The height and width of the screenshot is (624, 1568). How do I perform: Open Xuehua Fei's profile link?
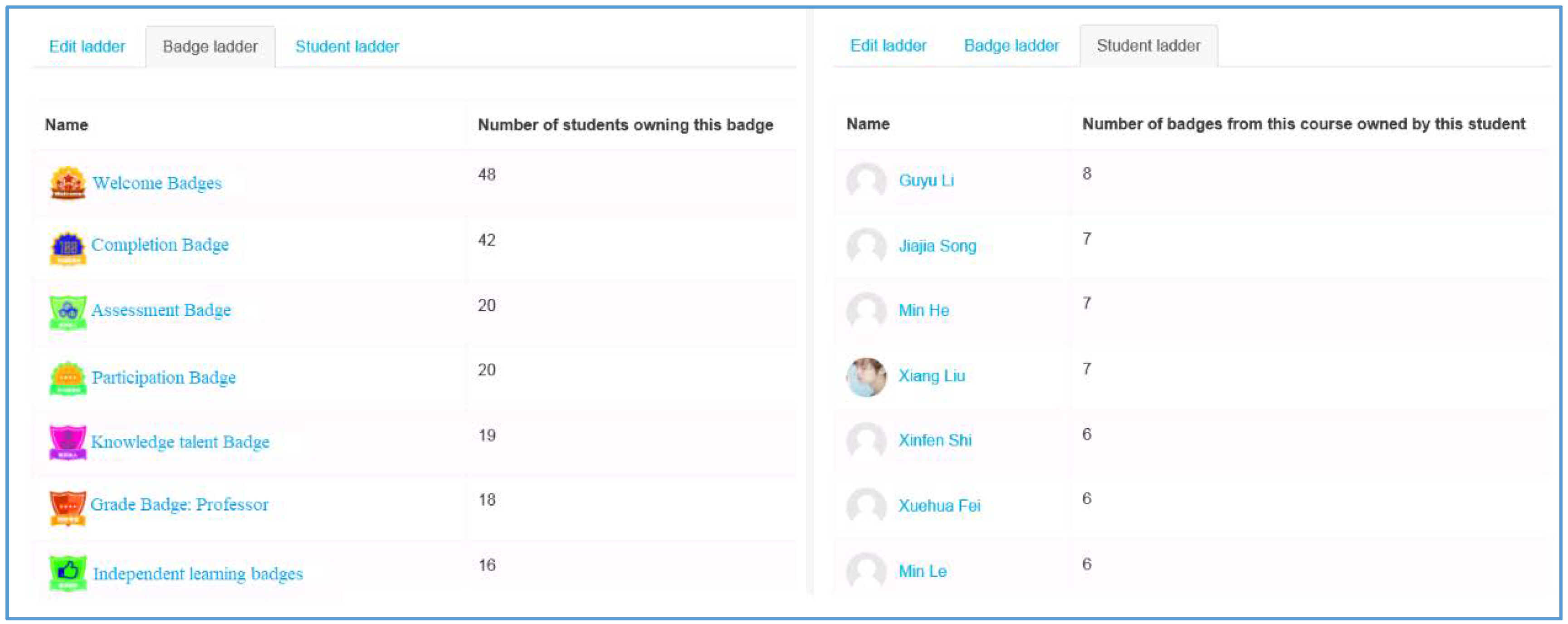tap(939, 506)
